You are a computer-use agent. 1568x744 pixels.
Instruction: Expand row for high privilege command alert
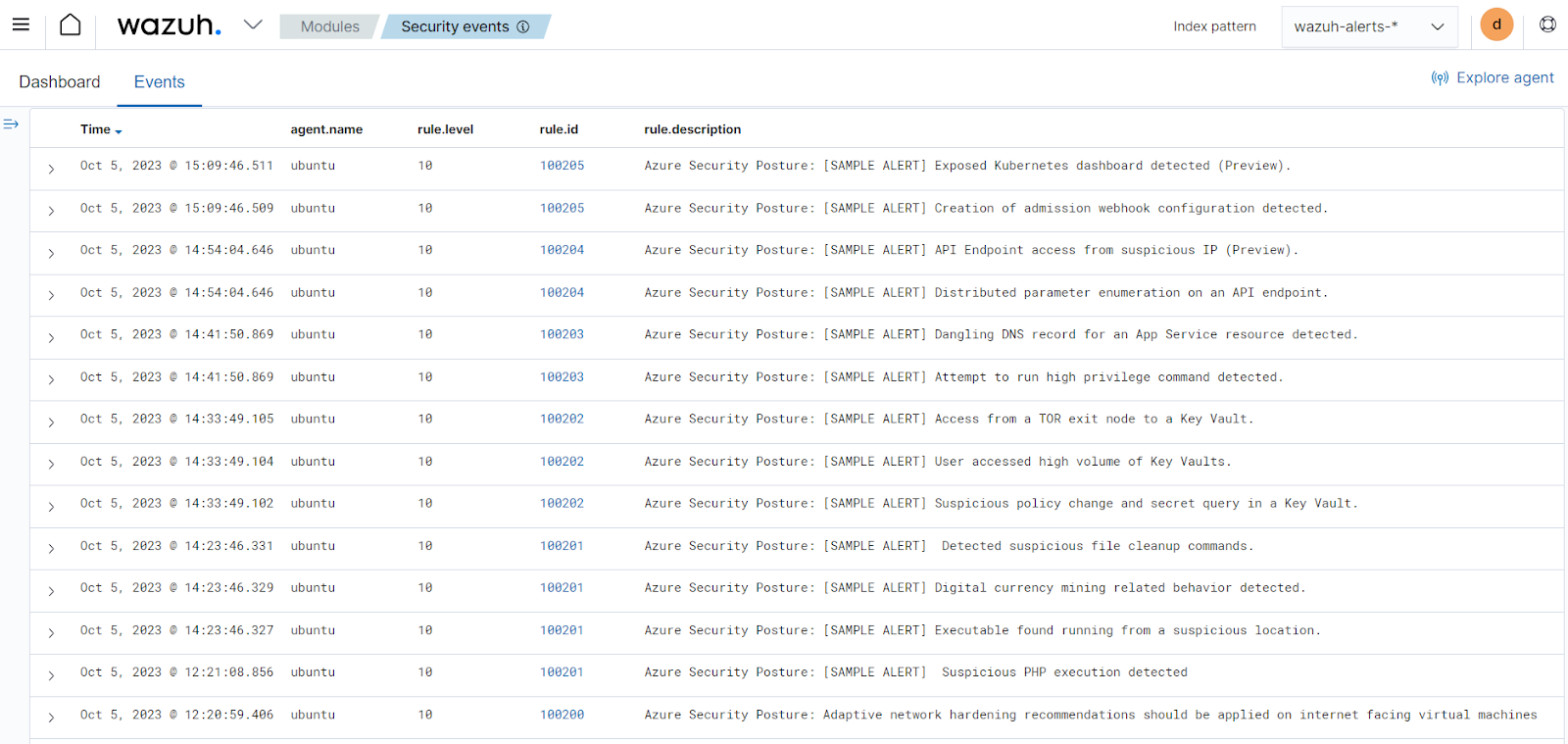click(51, 379)
